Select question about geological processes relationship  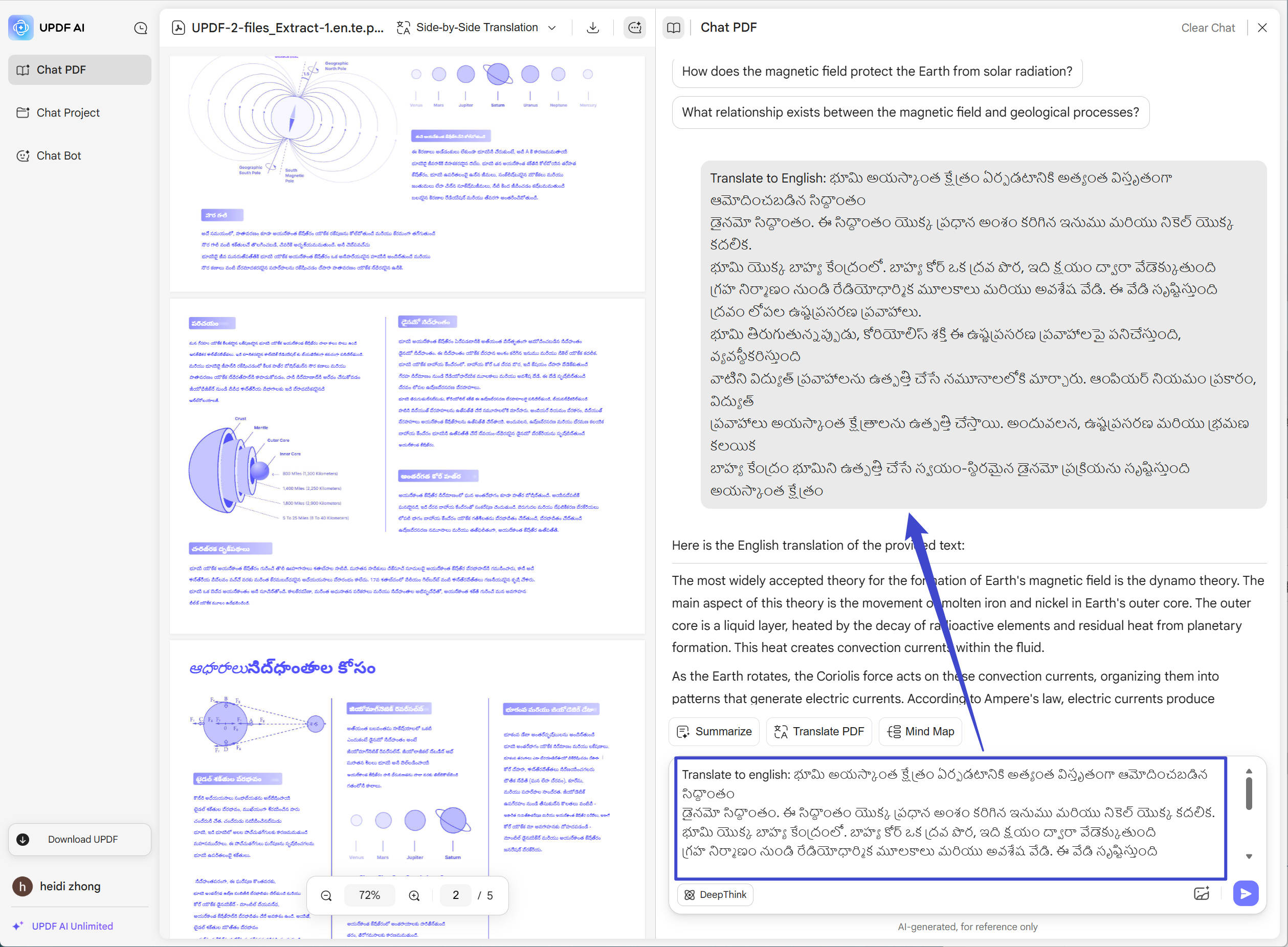(x=910, y=112)
